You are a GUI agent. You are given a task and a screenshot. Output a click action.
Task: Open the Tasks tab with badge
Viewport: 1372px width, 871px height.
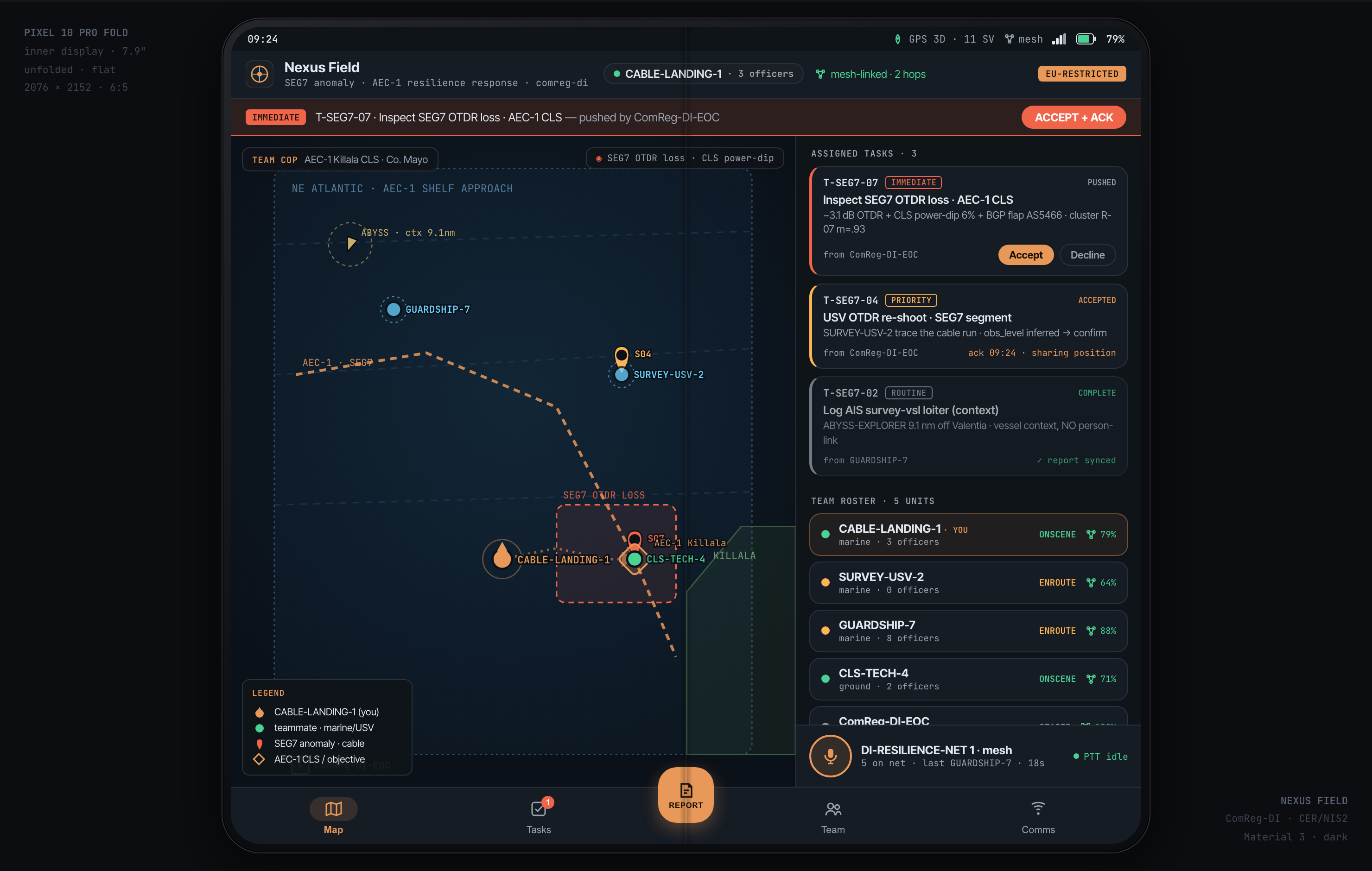click(x=539, y=816)
